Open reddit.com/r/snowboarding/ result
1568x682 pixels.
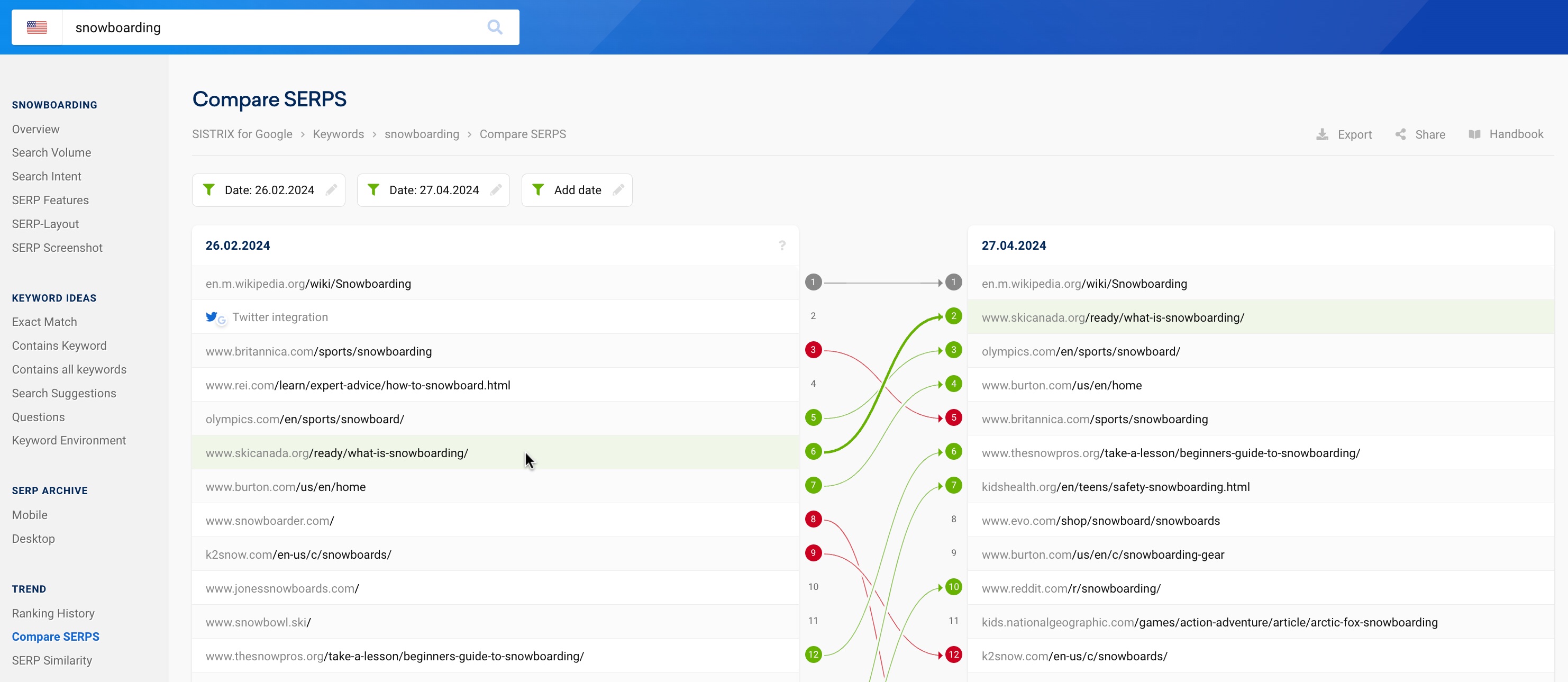(1071, 588)
